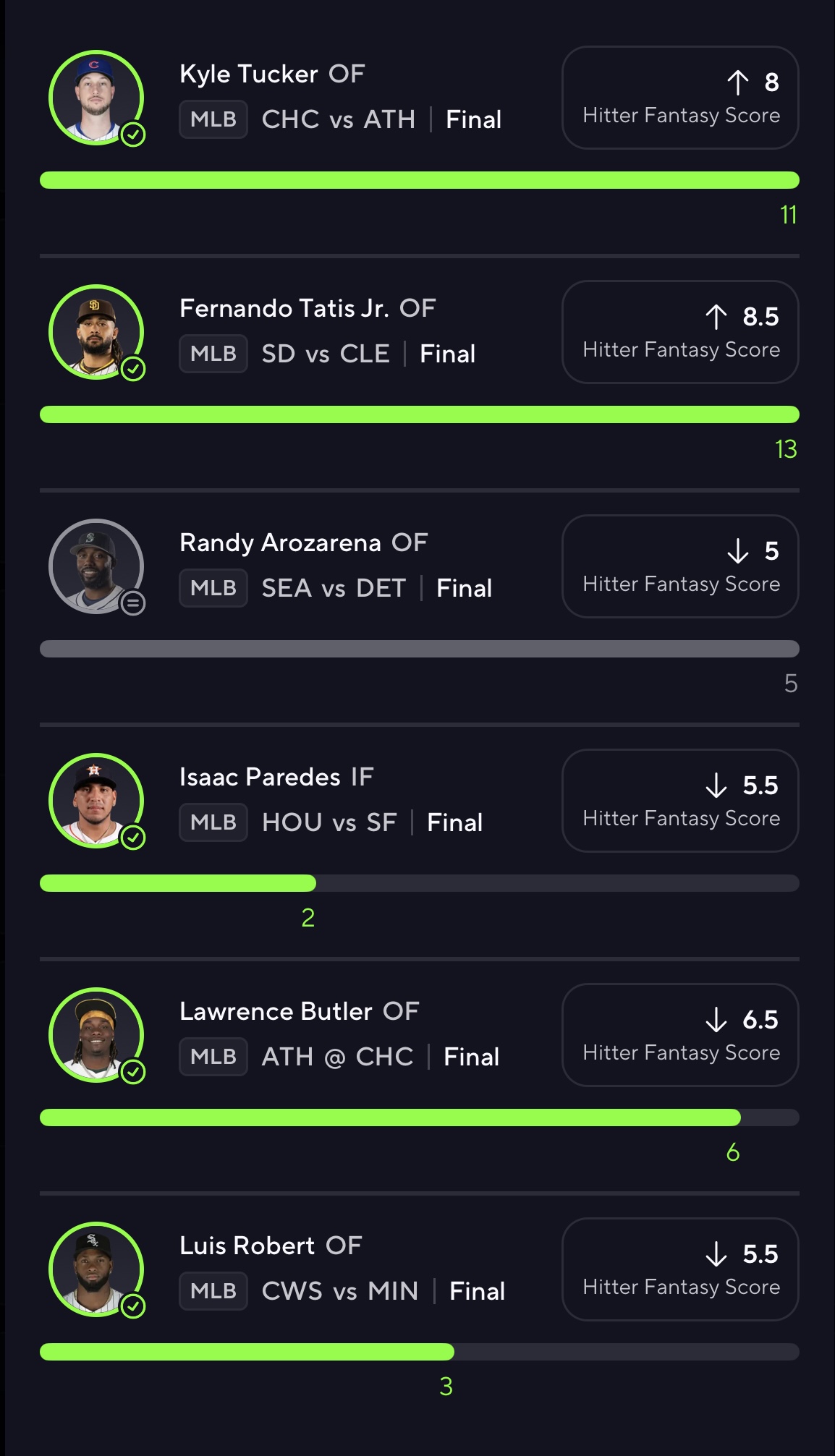Click the MLB tag under Kyle Tucker
The height and width of the screenshot is (1456, 835).
coord(213,119)
